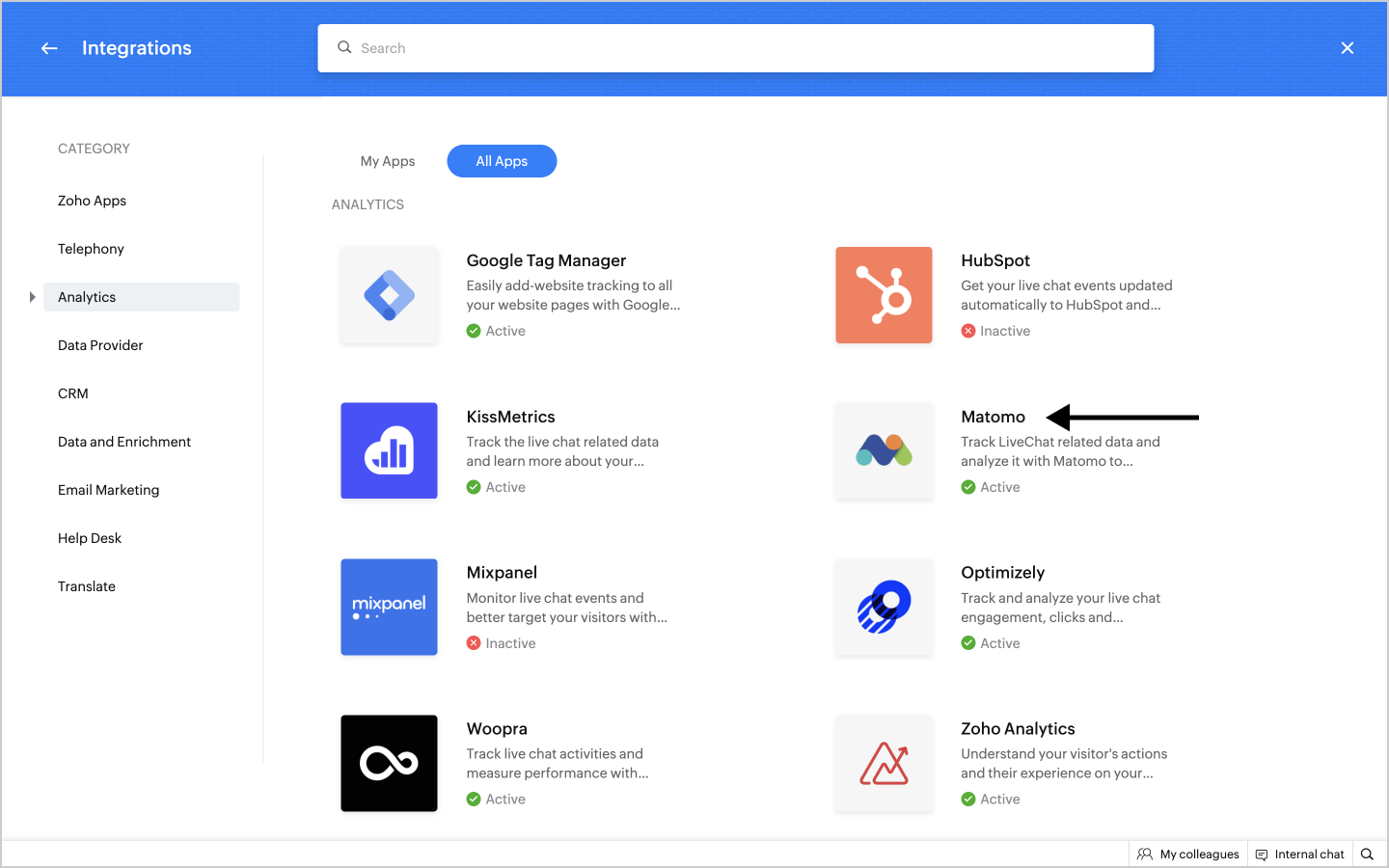Select CRM category
This screenshot has height=868, width=1389.
click(73, 393)
